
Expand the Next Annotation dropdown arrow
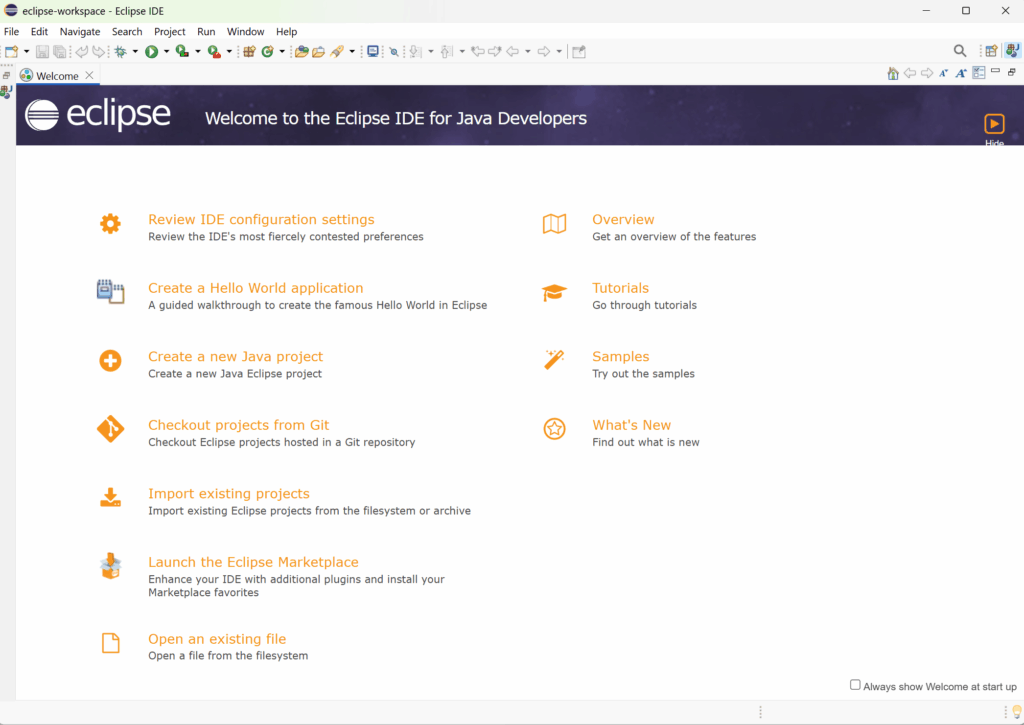(x=430, y=52)
